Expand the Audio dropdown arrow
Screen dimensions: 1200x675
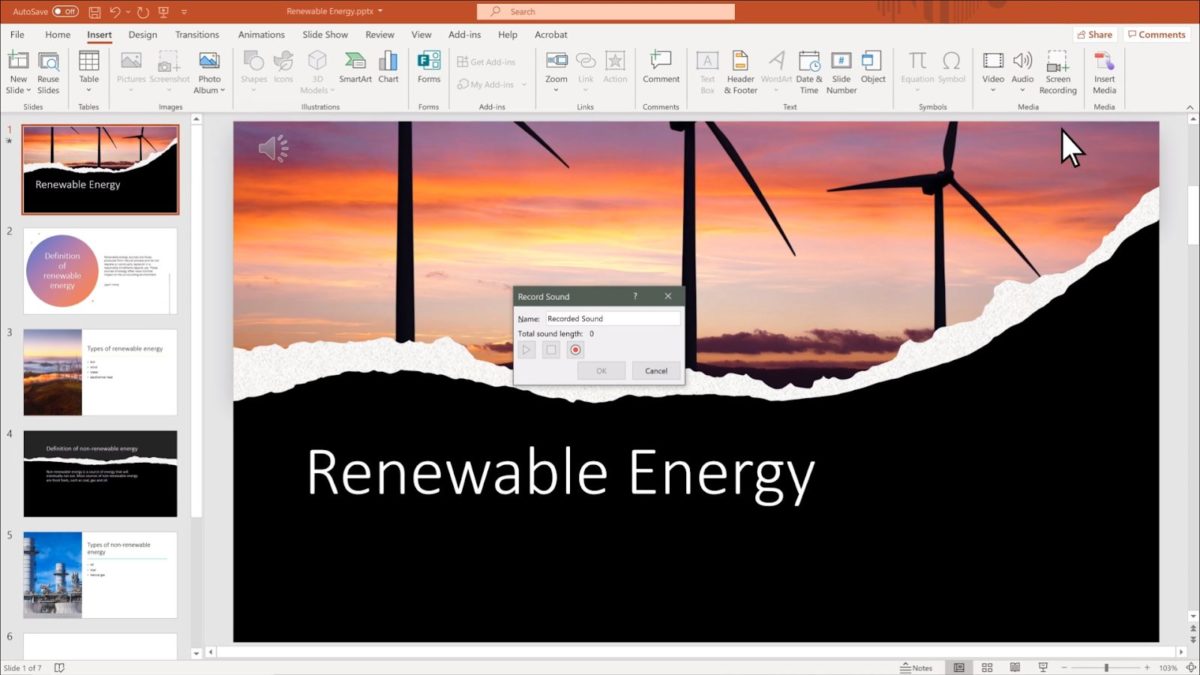click(x=1022, y=91)
